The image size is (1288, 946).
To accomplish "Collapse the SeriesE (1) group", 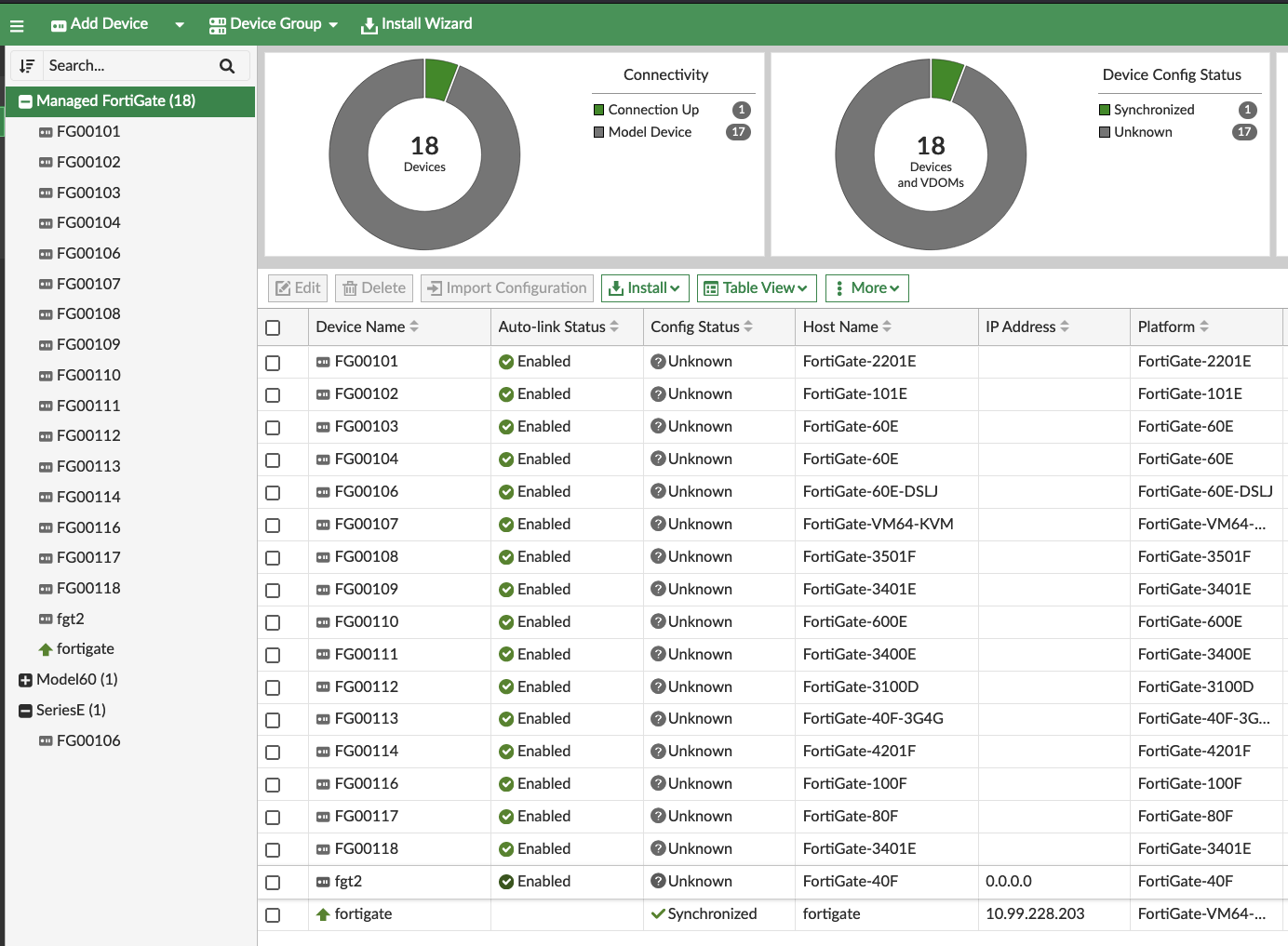I will pos(26,711).
